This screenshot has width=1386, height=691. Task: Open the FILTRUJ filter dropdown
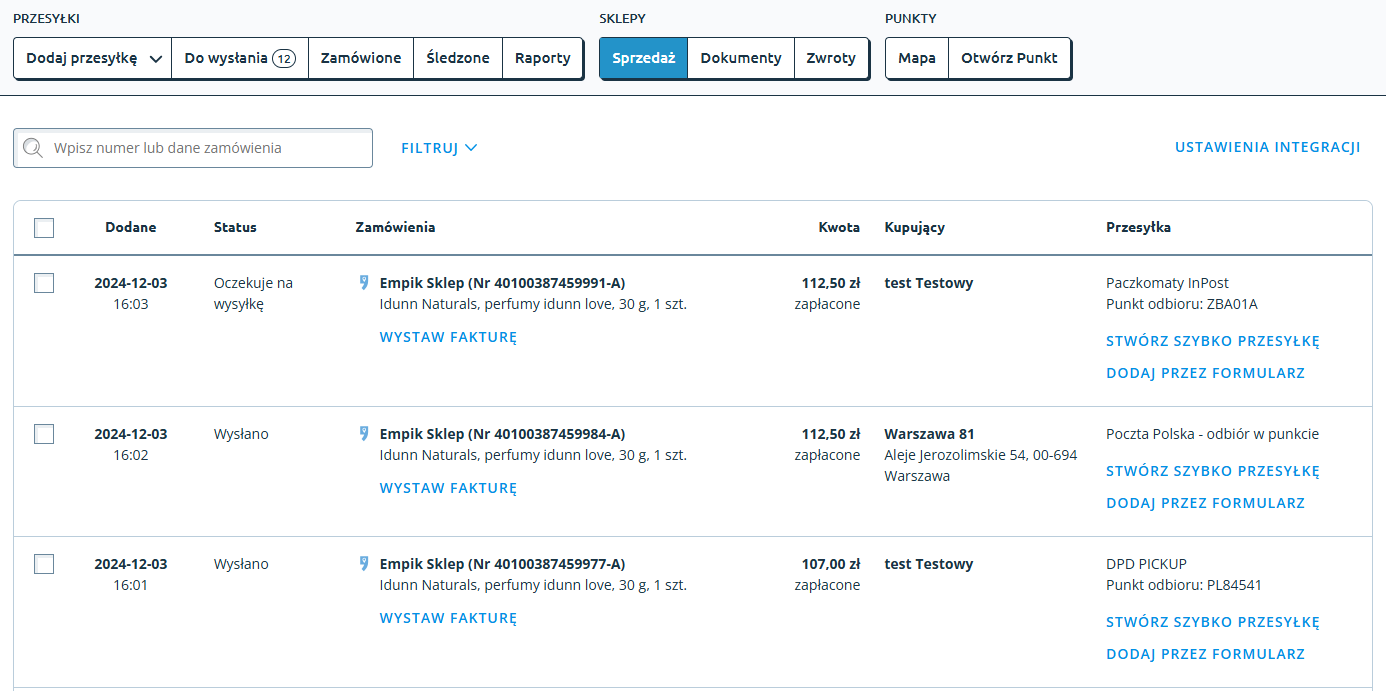coord(439,148)
